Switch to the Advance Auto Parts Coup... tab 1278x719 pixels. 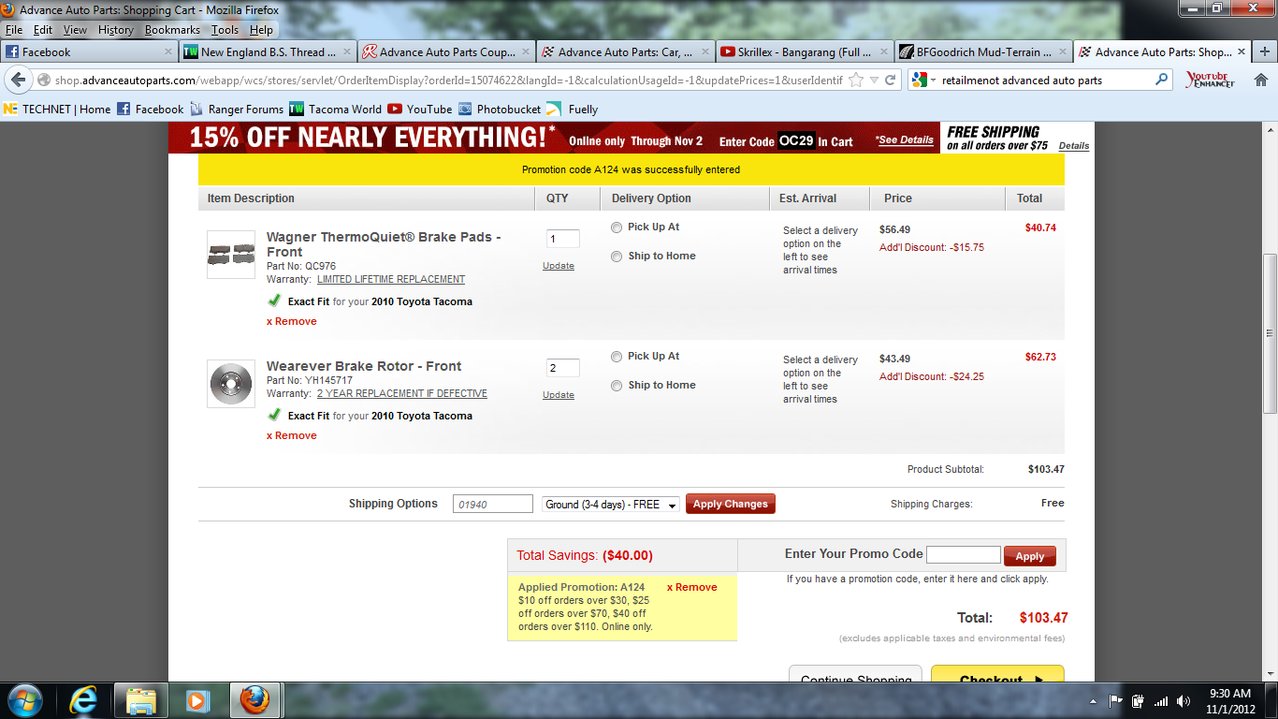tap(447, 52)
